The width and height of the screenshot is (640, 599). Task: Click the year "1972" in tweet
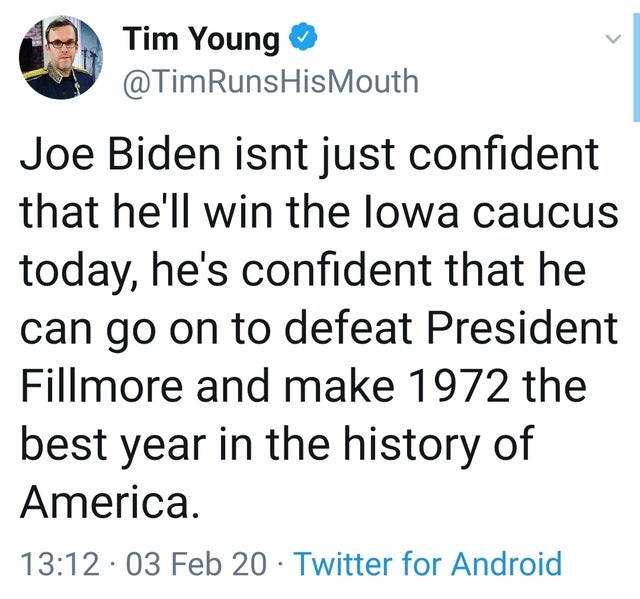coord(460,386)
